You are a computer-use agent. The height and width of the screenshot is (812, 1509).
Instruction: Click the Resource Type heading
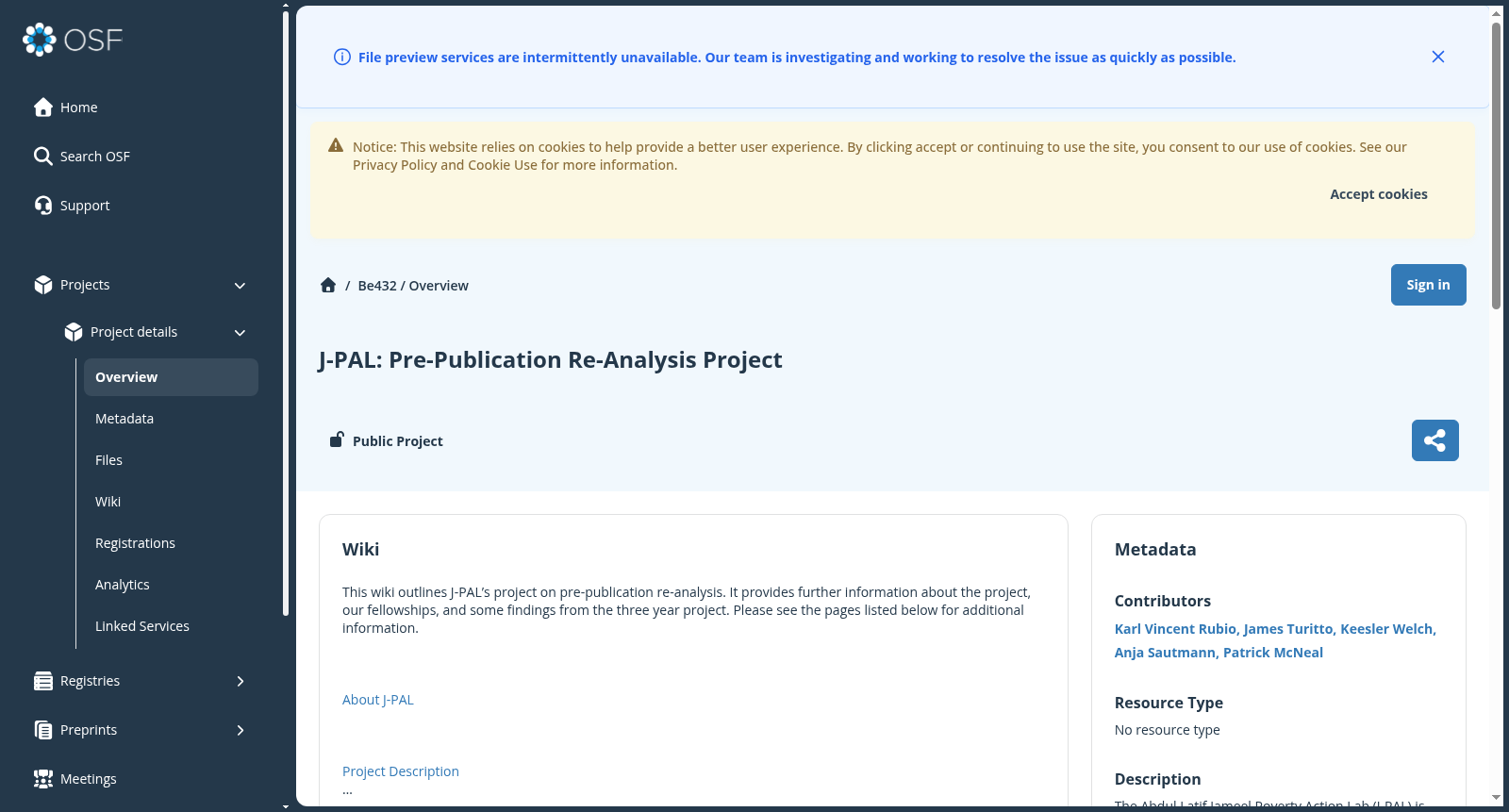[x=1169, y=703]
